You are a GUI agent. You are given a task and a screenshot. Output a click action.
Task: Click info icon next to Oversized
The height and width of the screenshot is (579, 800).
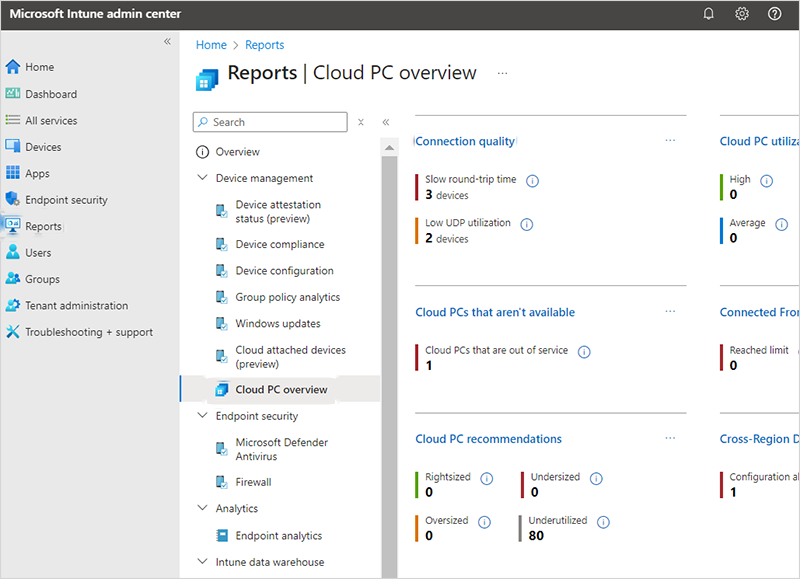pos(484,522)
